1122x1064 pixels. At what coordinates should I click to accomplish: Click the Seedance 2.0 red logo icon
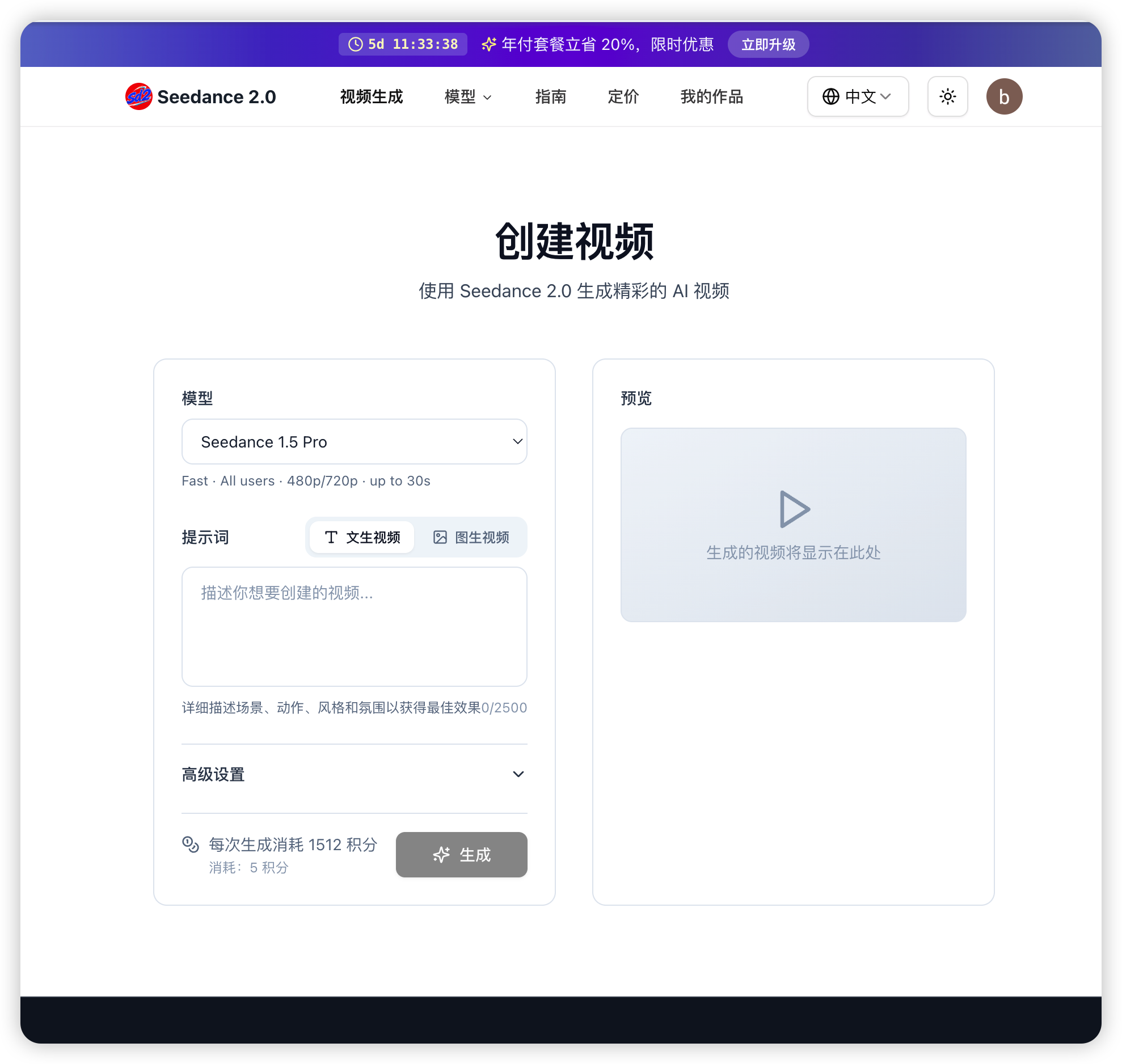[138, 96]
